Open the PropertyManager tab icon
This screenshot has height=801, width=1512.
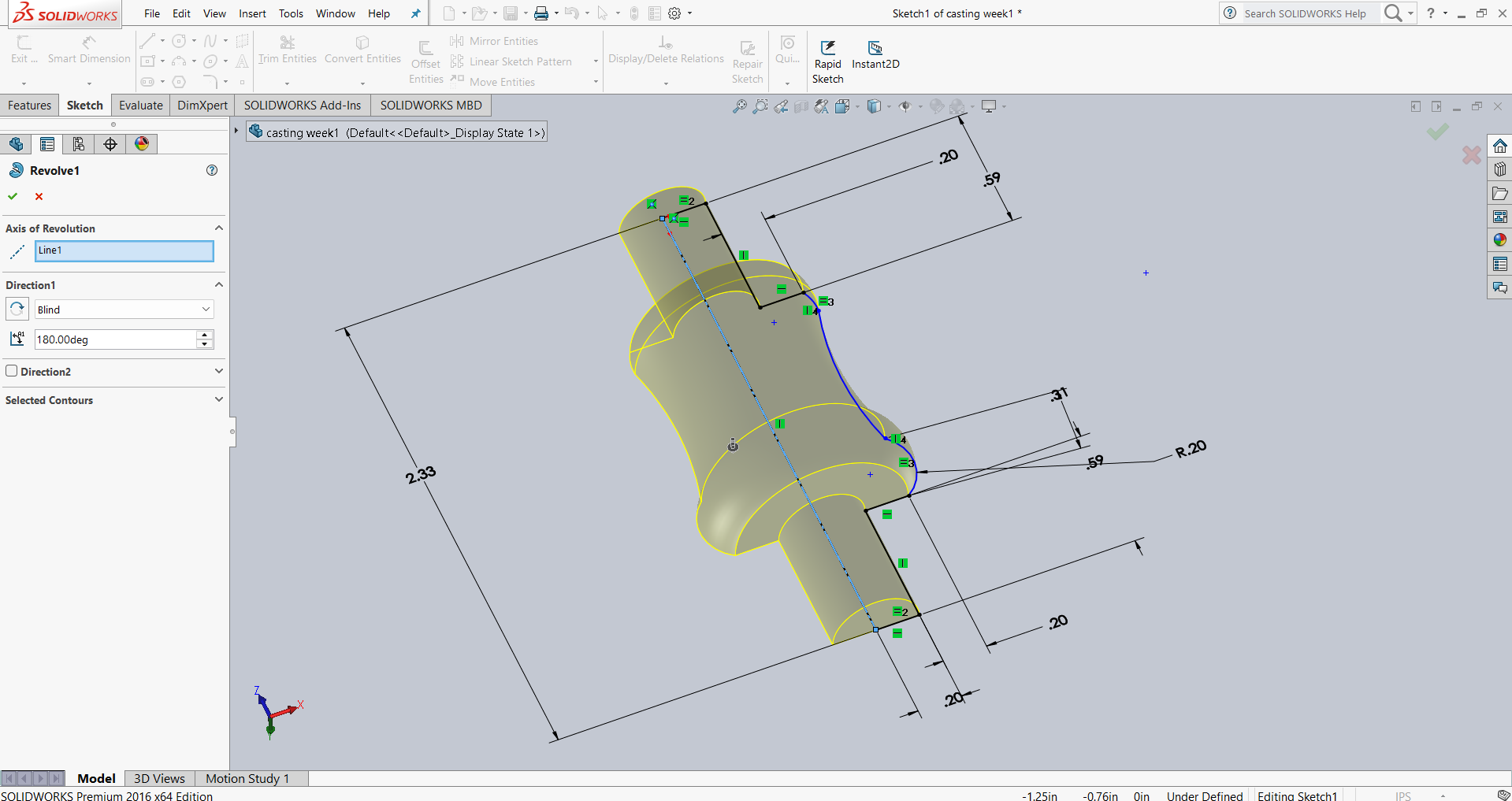[x=47, y=144]
